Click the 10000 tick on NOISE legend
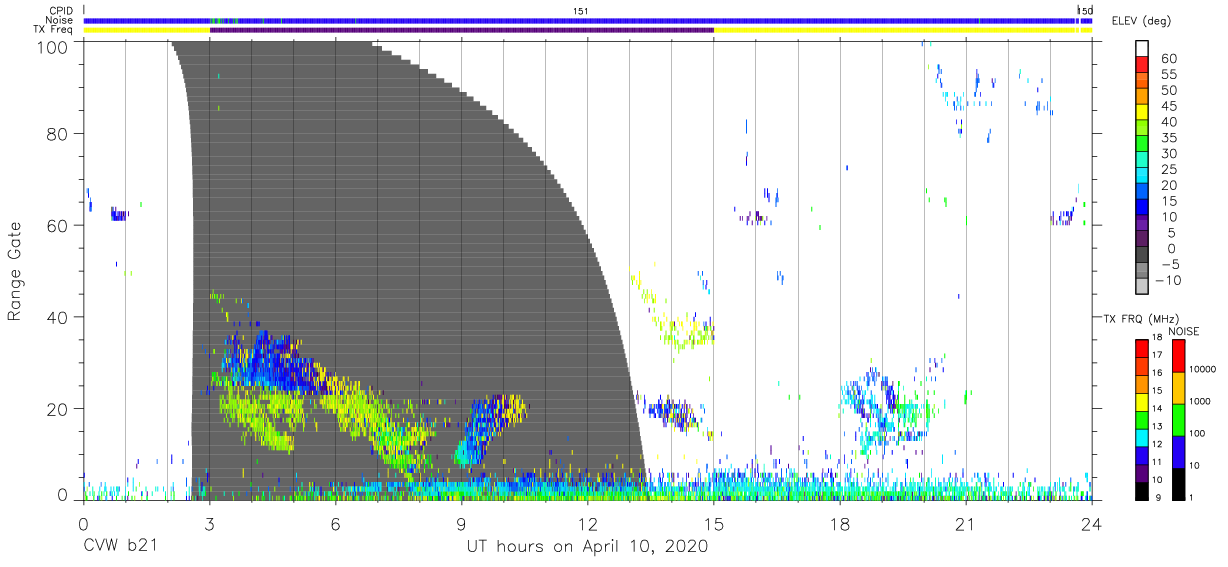1228x567 pixels. tap(1205, 370)
